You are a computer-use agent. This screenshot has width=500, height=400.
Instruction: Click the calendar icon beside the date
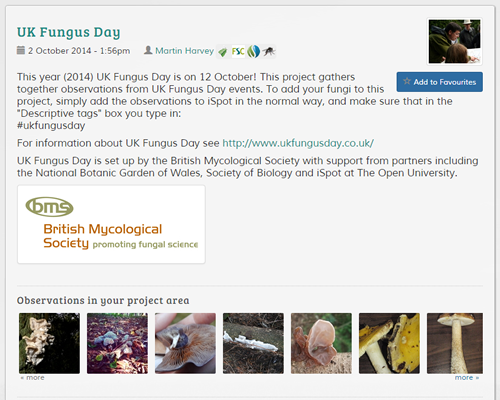21,50
